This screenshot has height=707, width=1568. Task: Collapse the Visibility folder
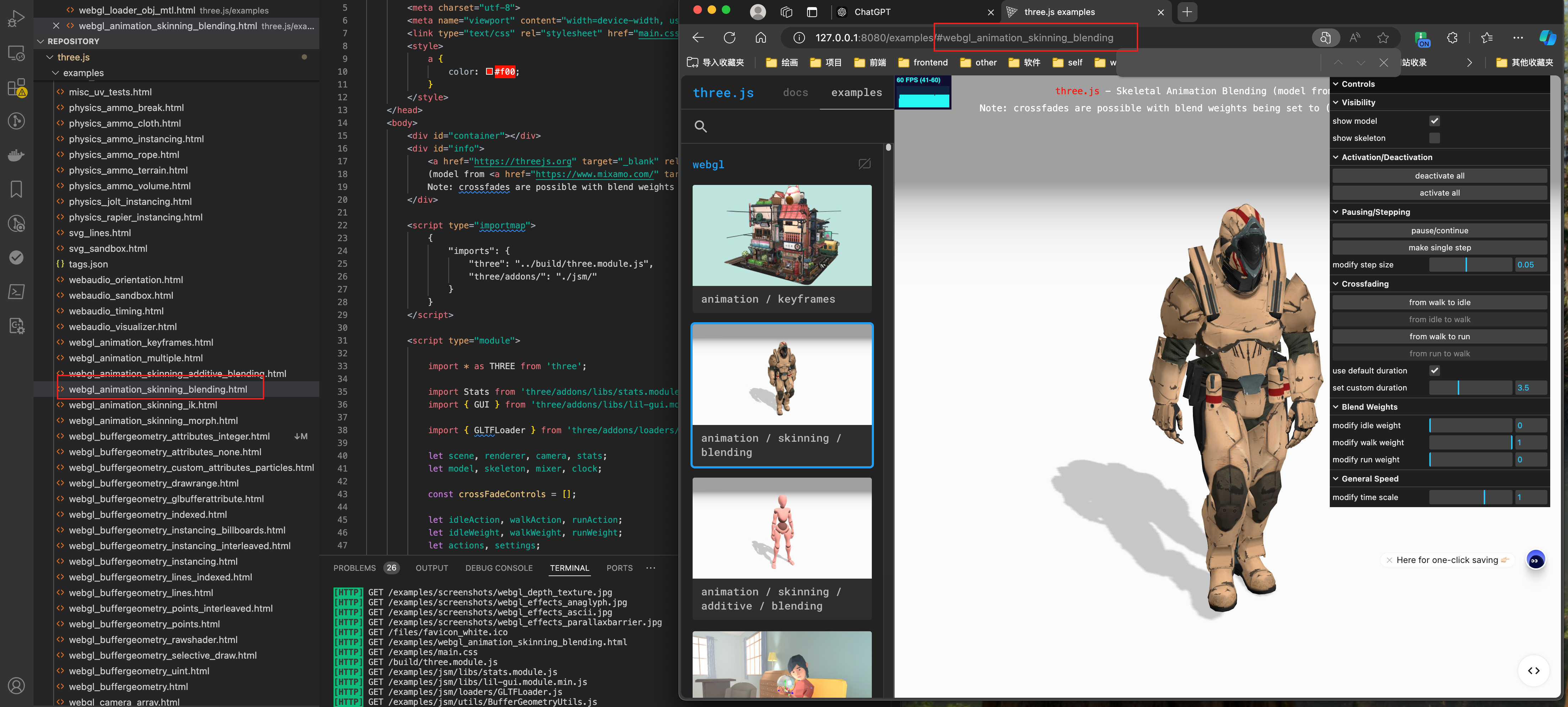(x=1440, y=102)
